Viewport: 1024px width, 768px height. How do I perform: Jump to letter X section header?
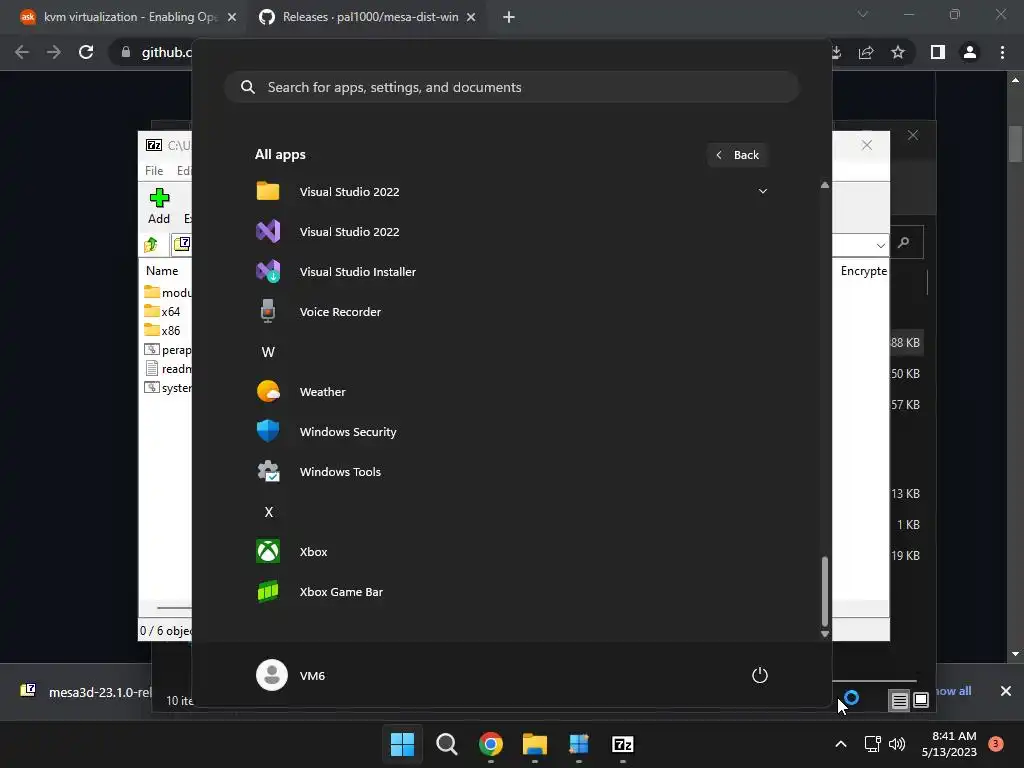coord(268,512)
